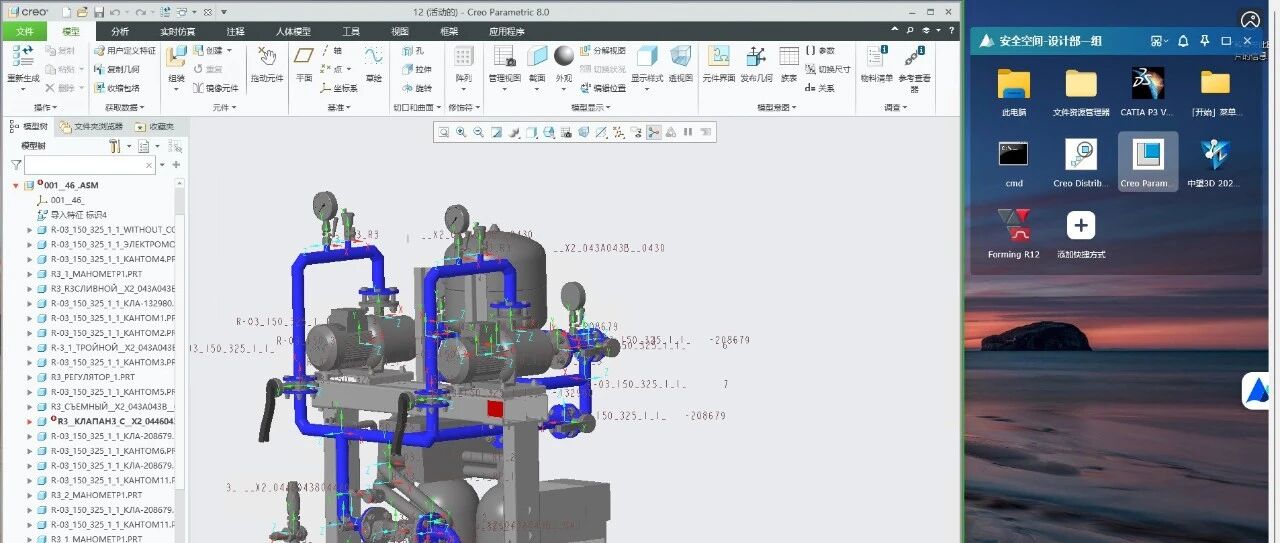Open 元件界面 (Component Interface)
The height and width of the screenshot is (543, 1280).
[x=718, y=63]
